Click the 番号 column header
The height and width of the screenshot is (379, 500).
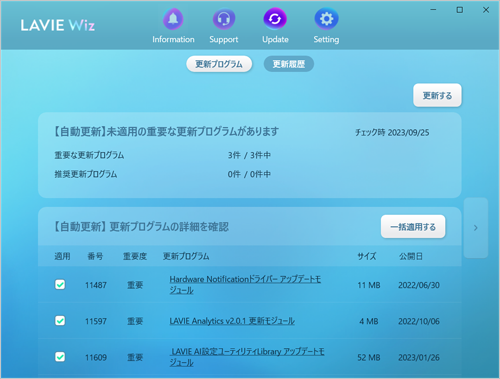[95, 256]
